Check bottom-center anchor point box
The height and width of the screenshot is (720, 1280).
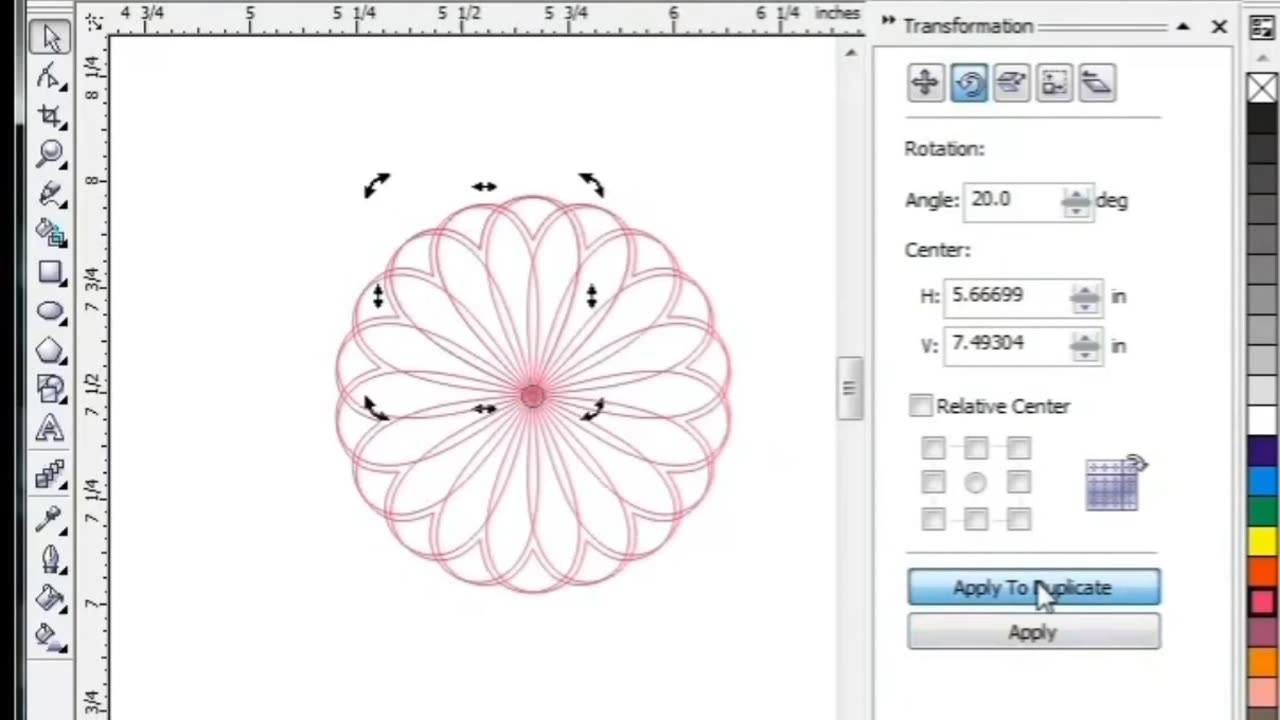(976, 518)
